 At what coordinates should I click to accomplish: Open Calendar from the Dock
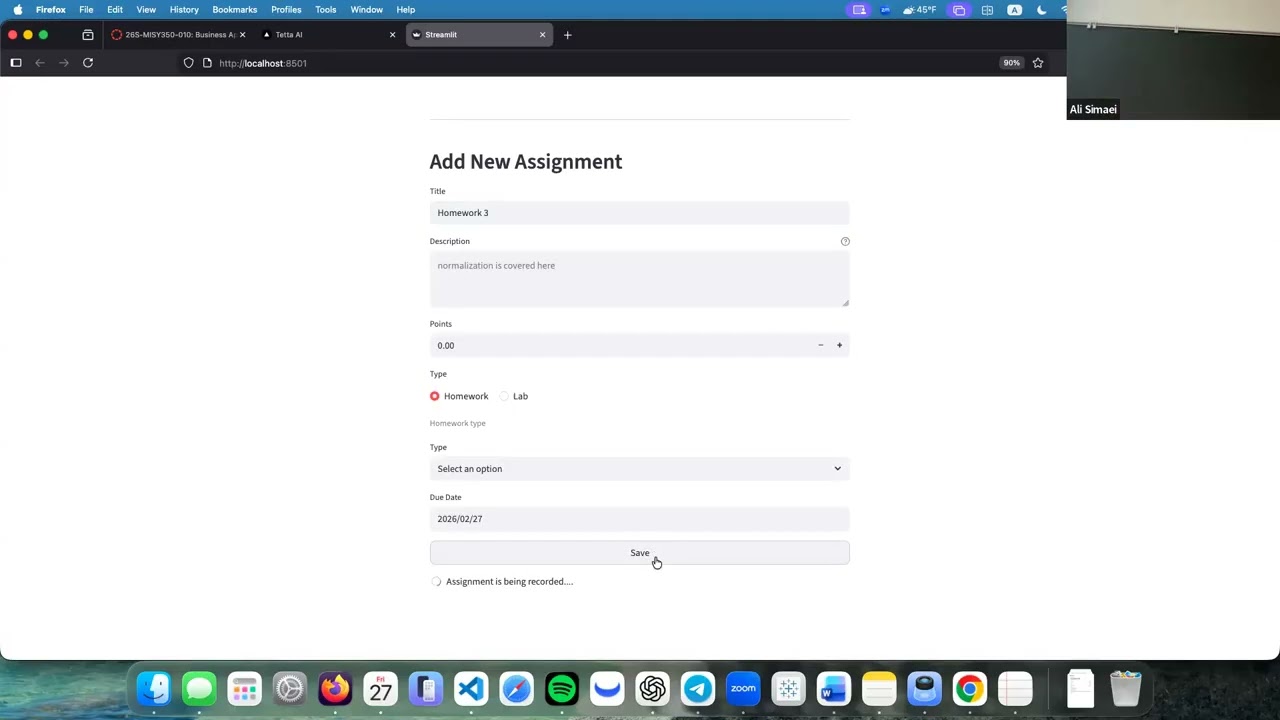(x=381, y=689)
